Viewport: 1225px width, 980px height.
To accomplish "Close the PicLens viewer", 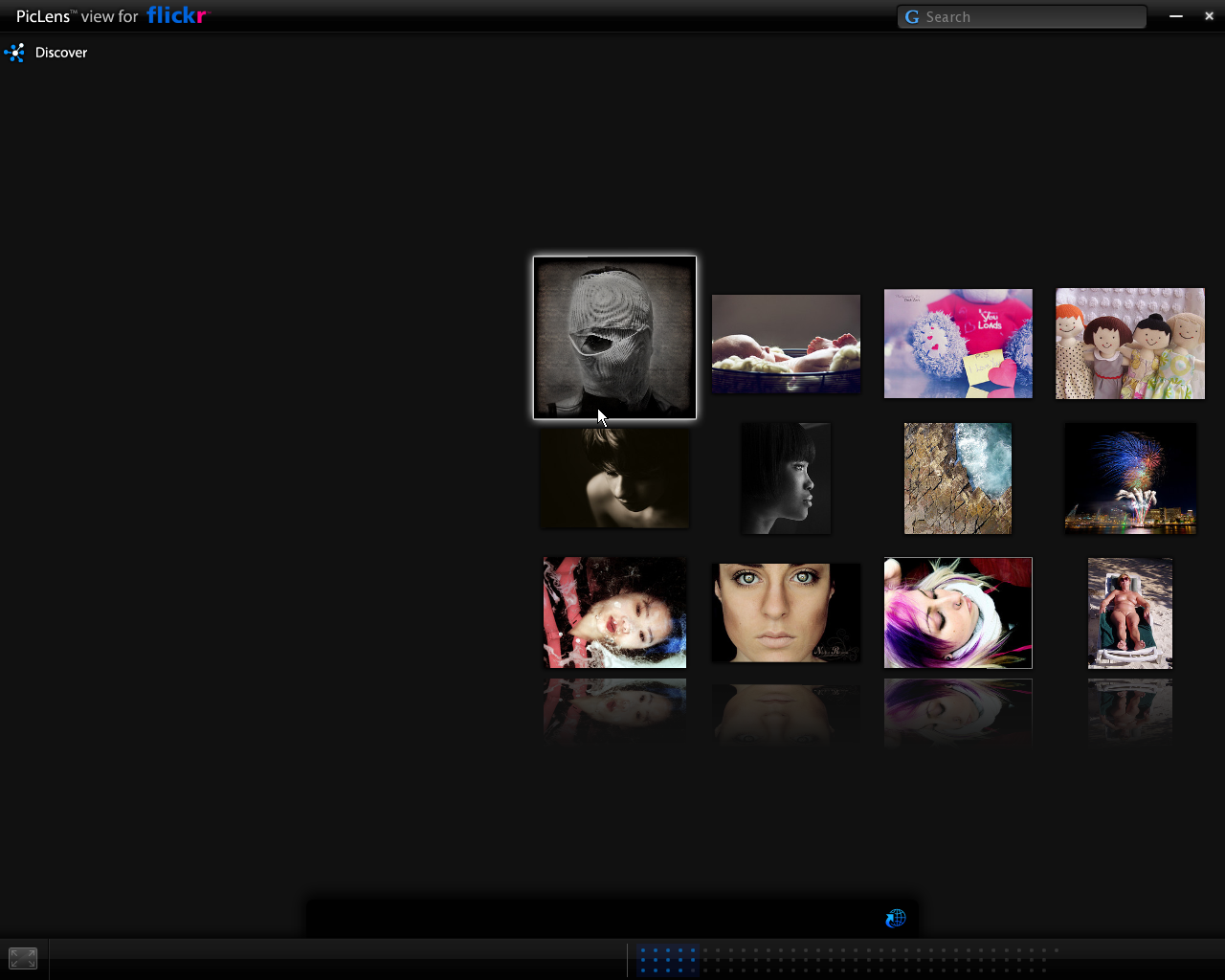I will point(1209,16).
